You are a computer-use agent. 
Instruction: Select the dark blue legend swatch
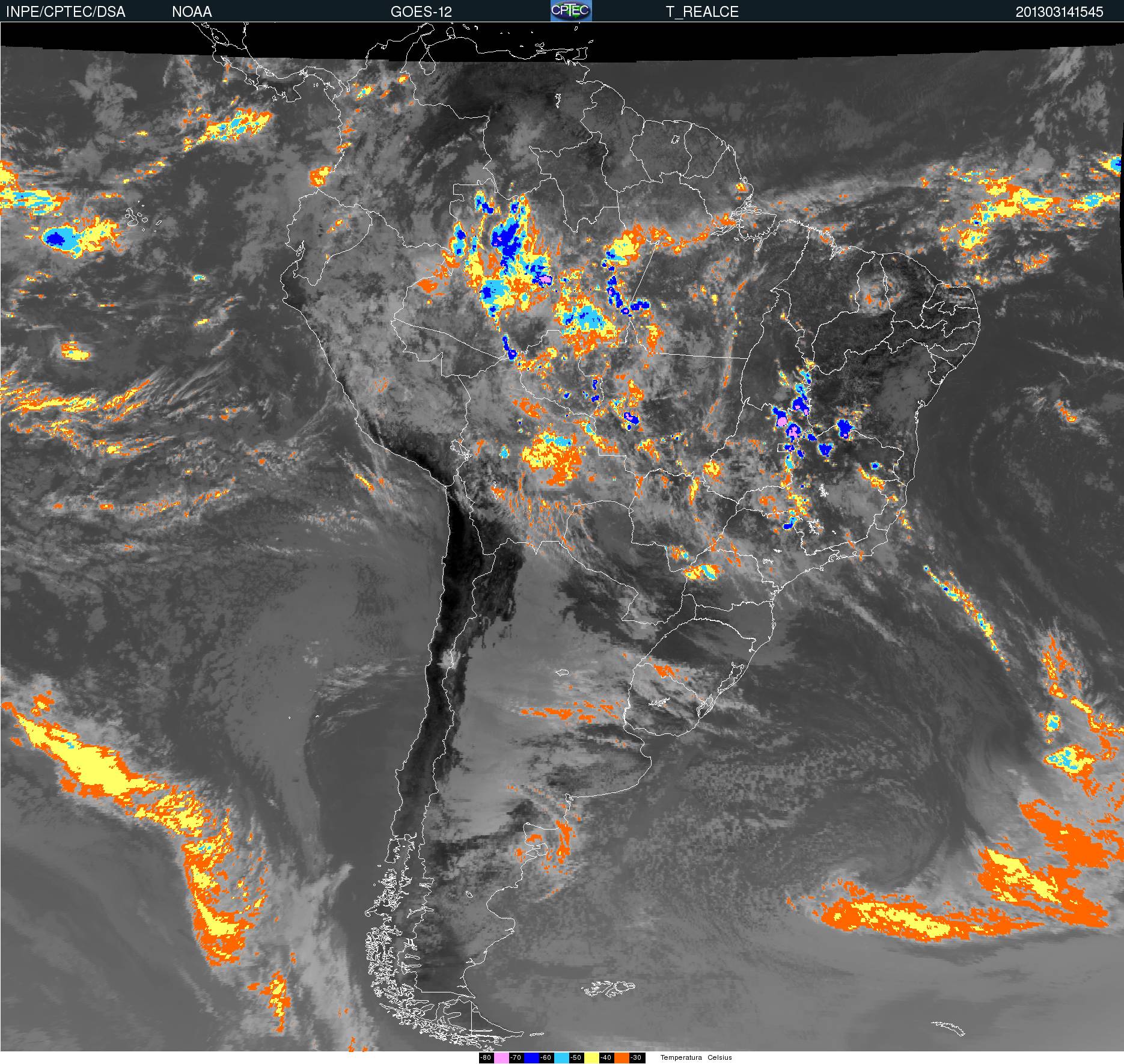(531, 1058)
